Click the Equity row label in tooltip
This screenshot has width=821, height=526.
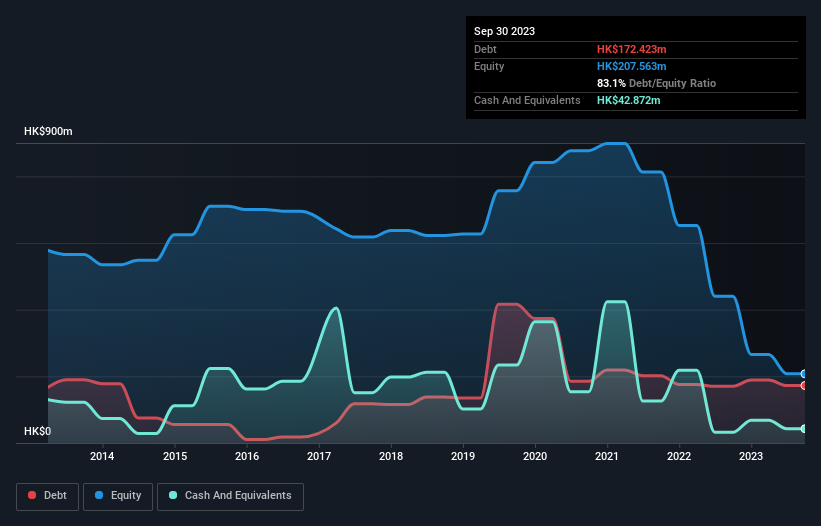click(x=489, y=66)
